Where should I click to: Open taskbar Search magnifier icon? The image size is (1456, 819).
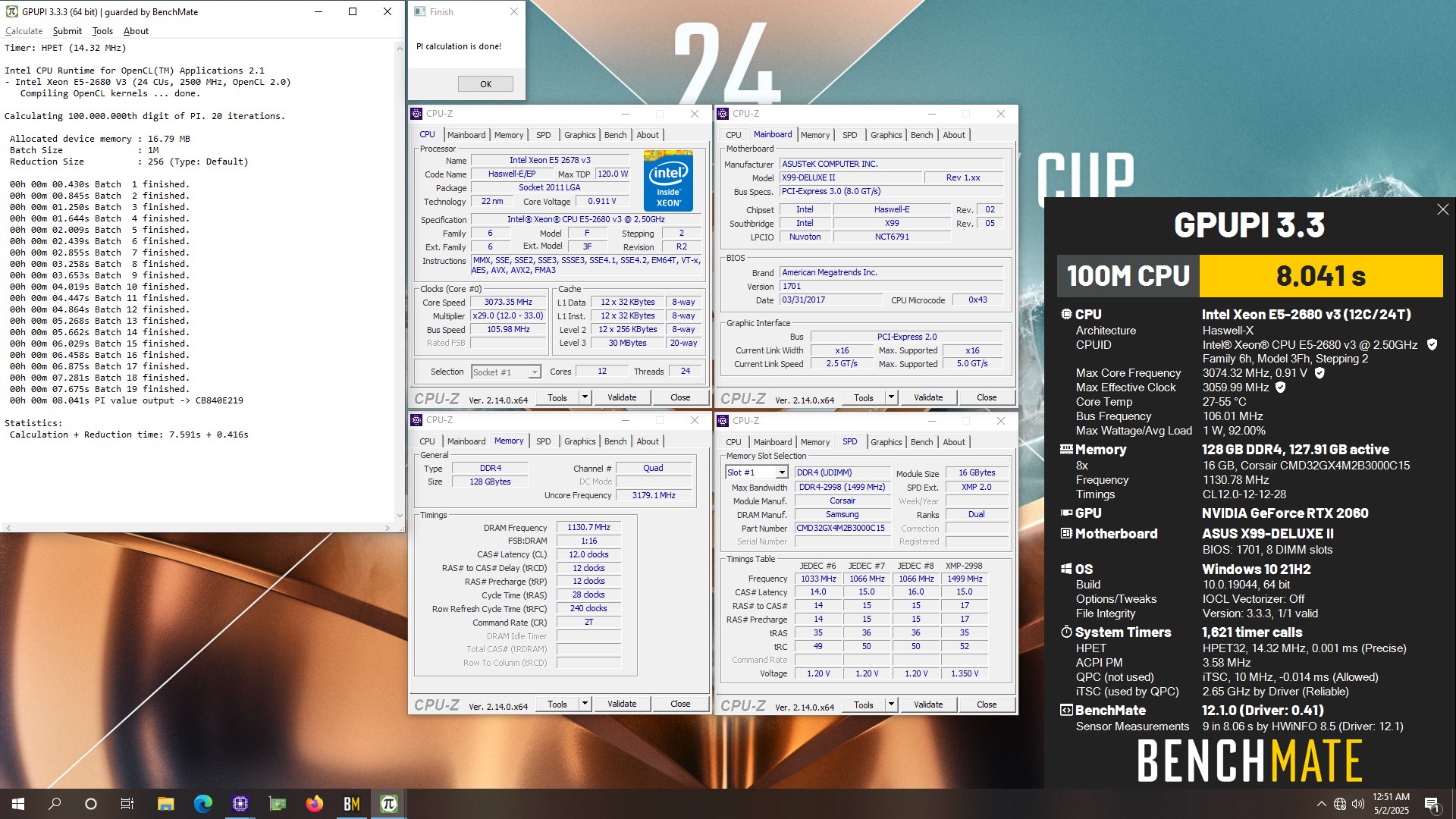[55, 804]
